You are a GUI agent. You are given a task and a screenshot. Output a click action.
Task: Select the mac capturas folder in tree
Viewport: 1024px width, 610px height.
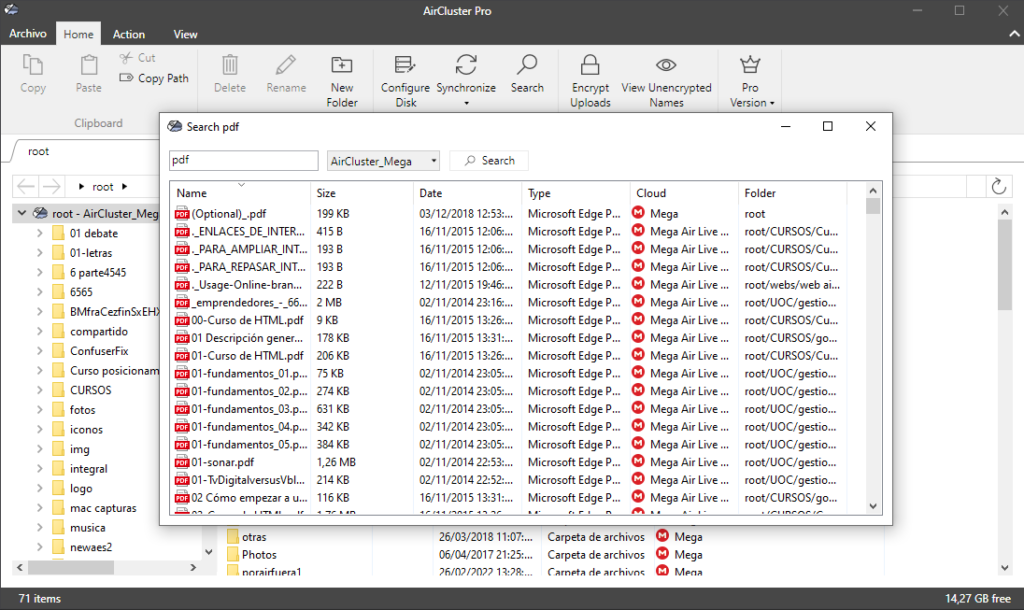(x=103, y=507)
